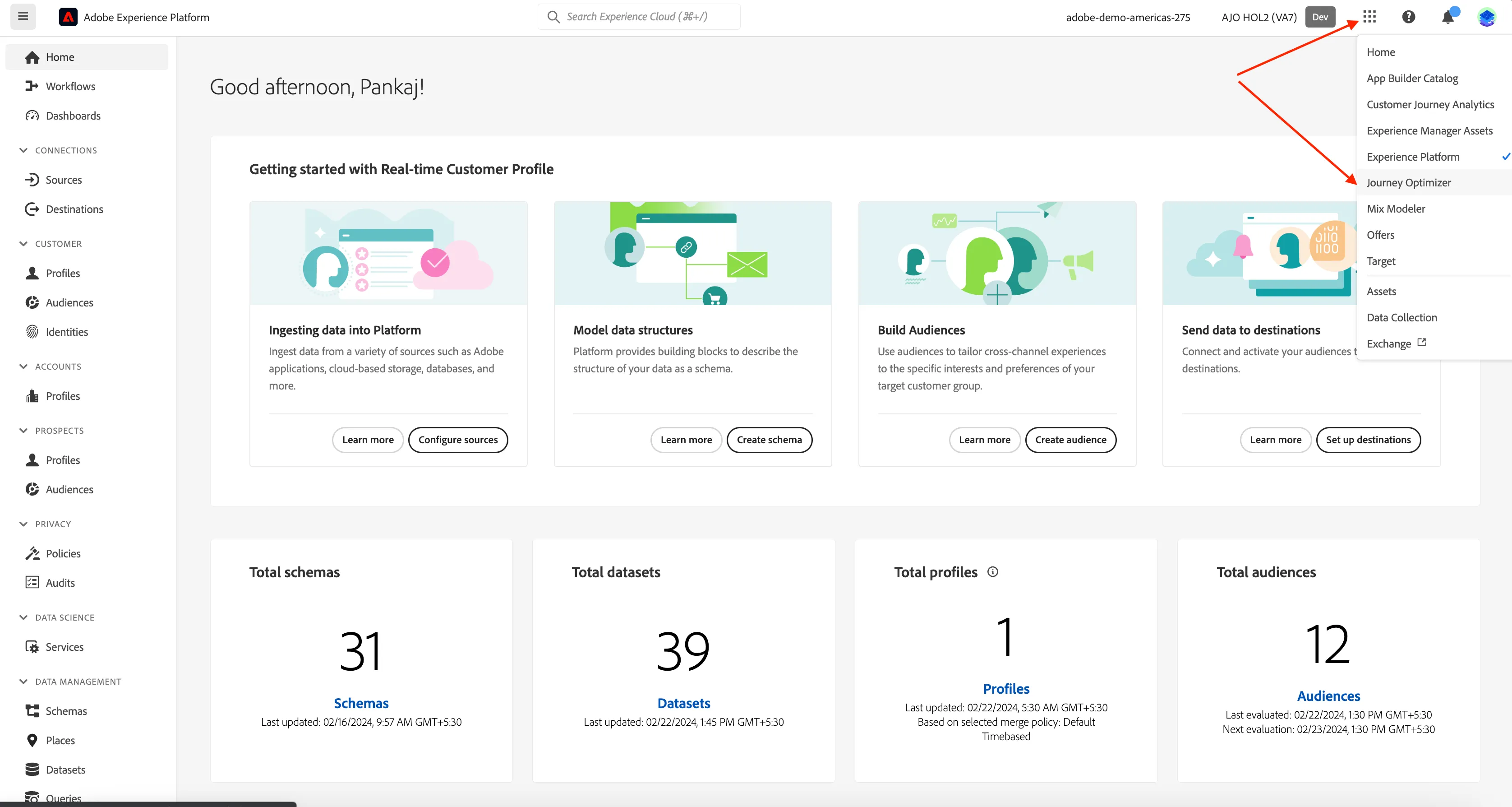This screenshot has height=807, width=1512.
Task: Click the Policies gavel icon
Action: (x=32, y=553)
